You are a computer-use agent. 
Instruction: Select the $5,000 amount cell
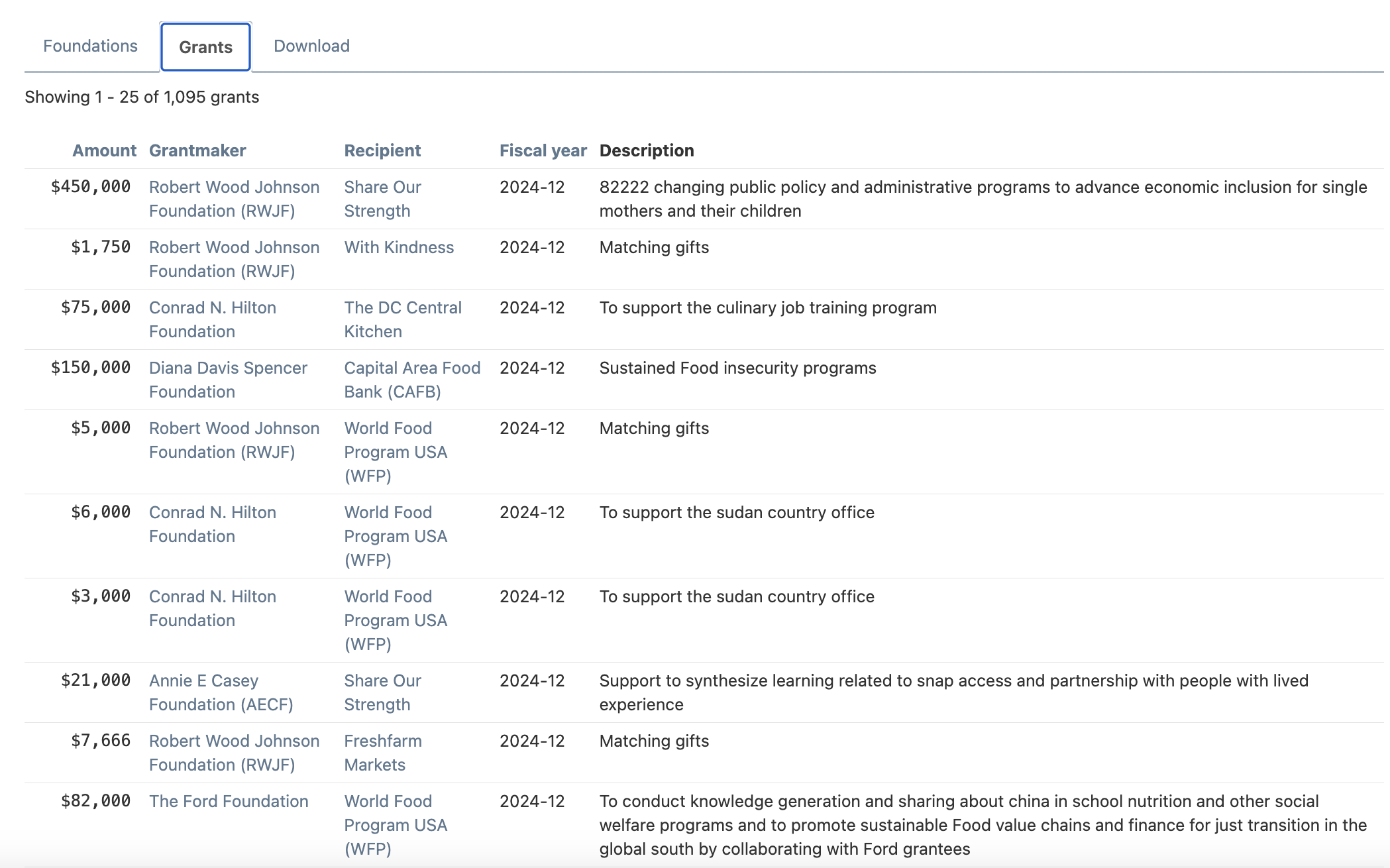point(101,428)
